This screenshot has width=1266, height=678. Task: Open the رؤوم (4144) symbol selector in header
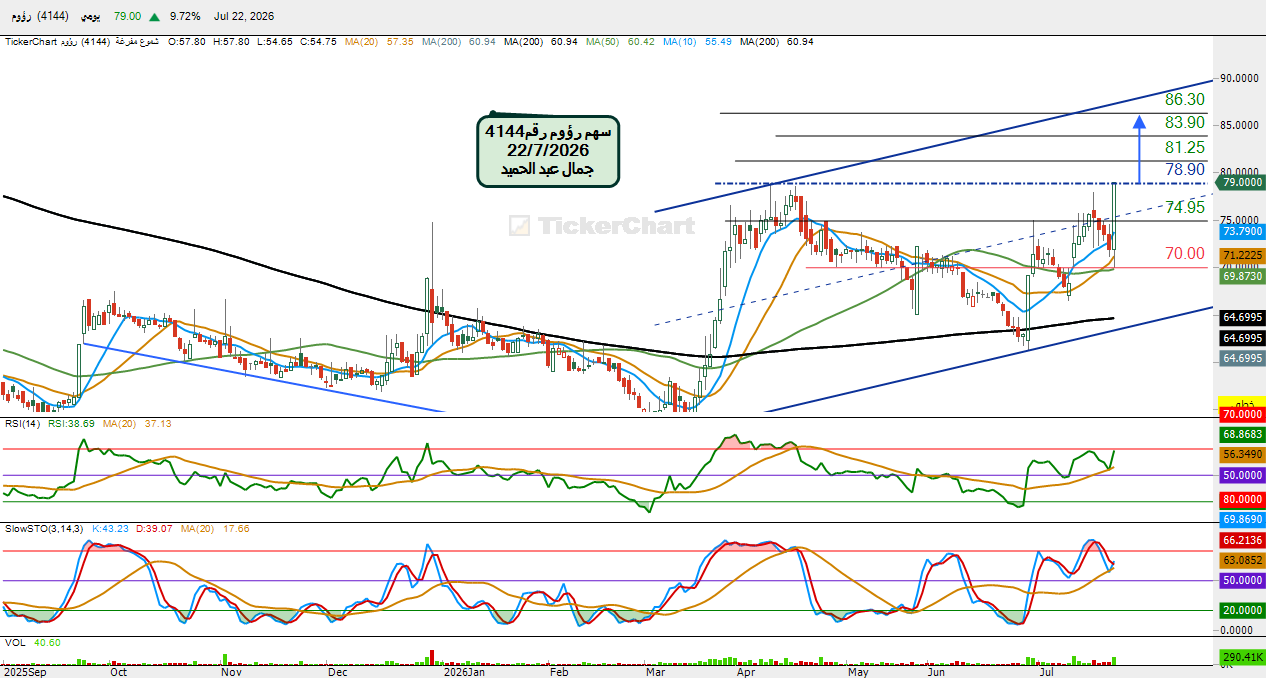[x=36, y=17]
